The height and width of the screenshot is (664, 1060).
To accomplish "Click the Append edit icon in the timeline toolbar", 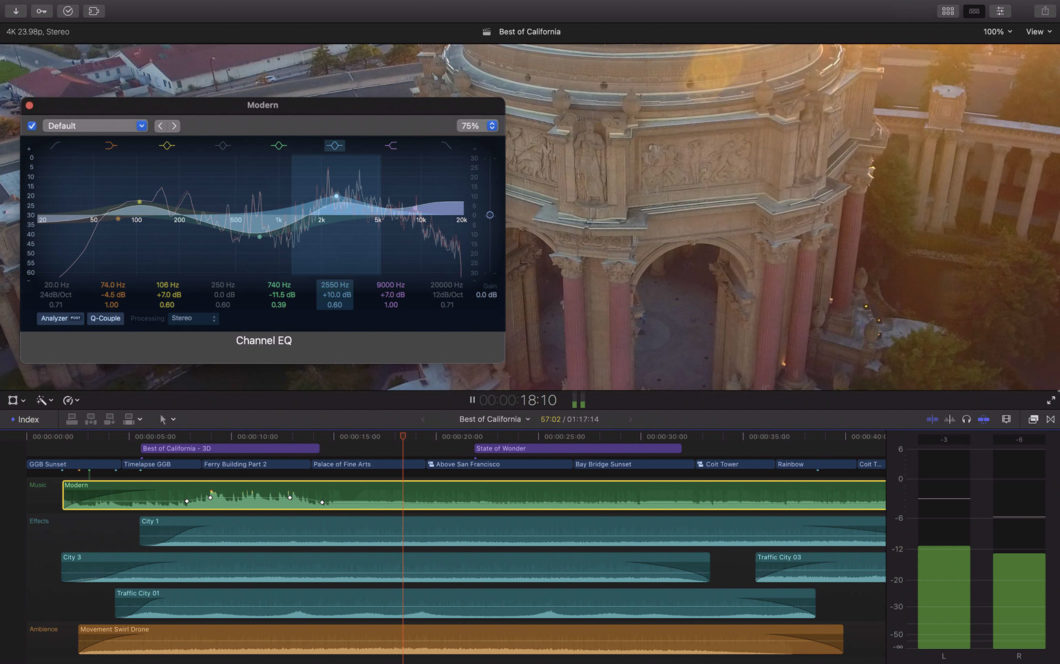I will [109, 418].
